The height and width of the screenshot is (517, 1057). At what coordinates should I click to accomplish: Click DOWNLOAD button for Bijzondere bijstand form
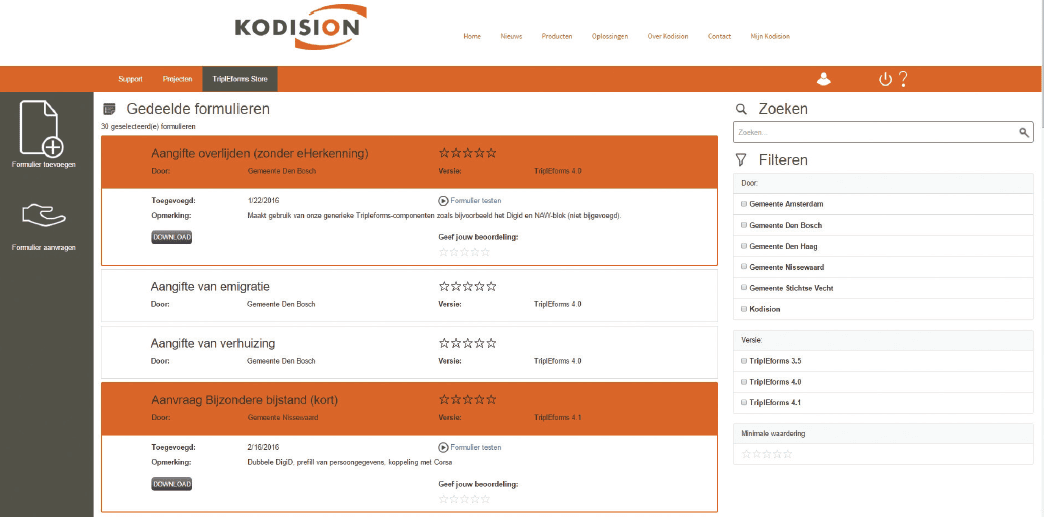pyautogui.click(x=171, y=484)
